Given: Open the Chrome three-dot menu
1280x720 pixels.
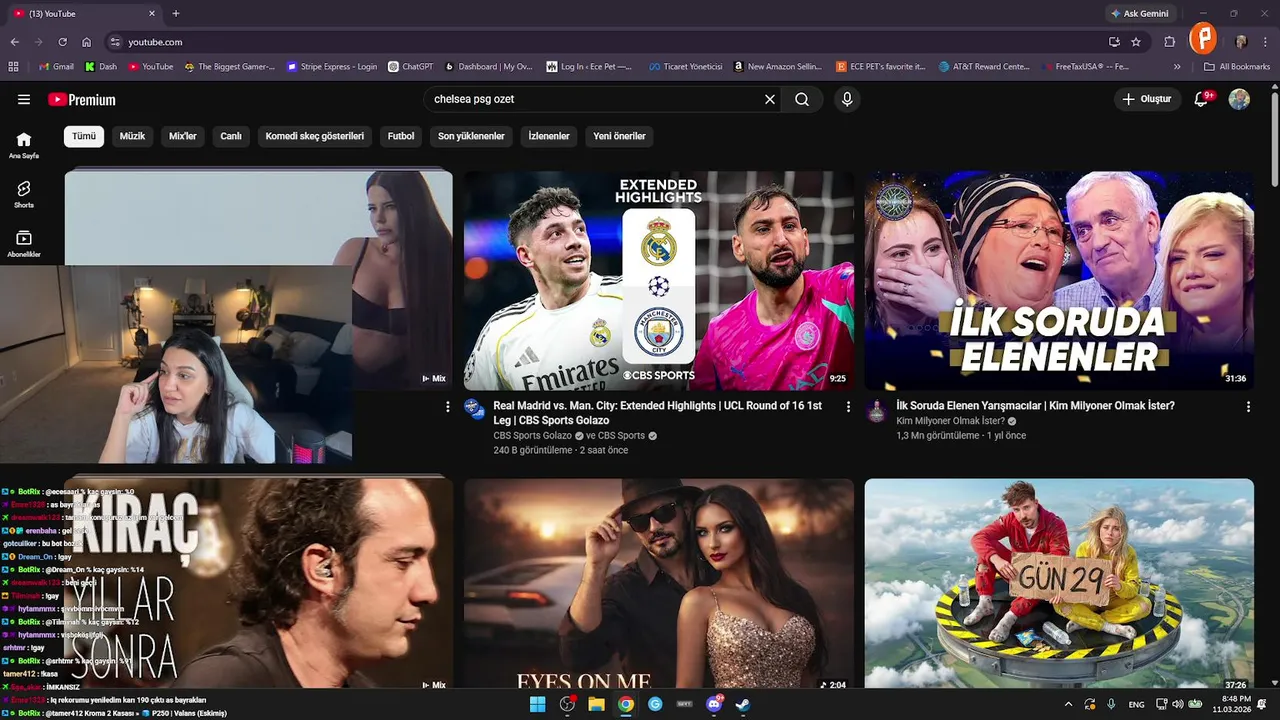Looking at the screenshot, I should click(1264, 42).
